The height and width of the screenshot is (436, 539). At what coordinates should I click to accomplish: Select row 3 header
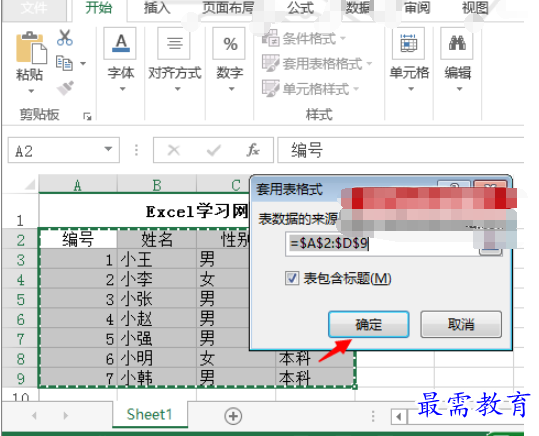[21, 259]
